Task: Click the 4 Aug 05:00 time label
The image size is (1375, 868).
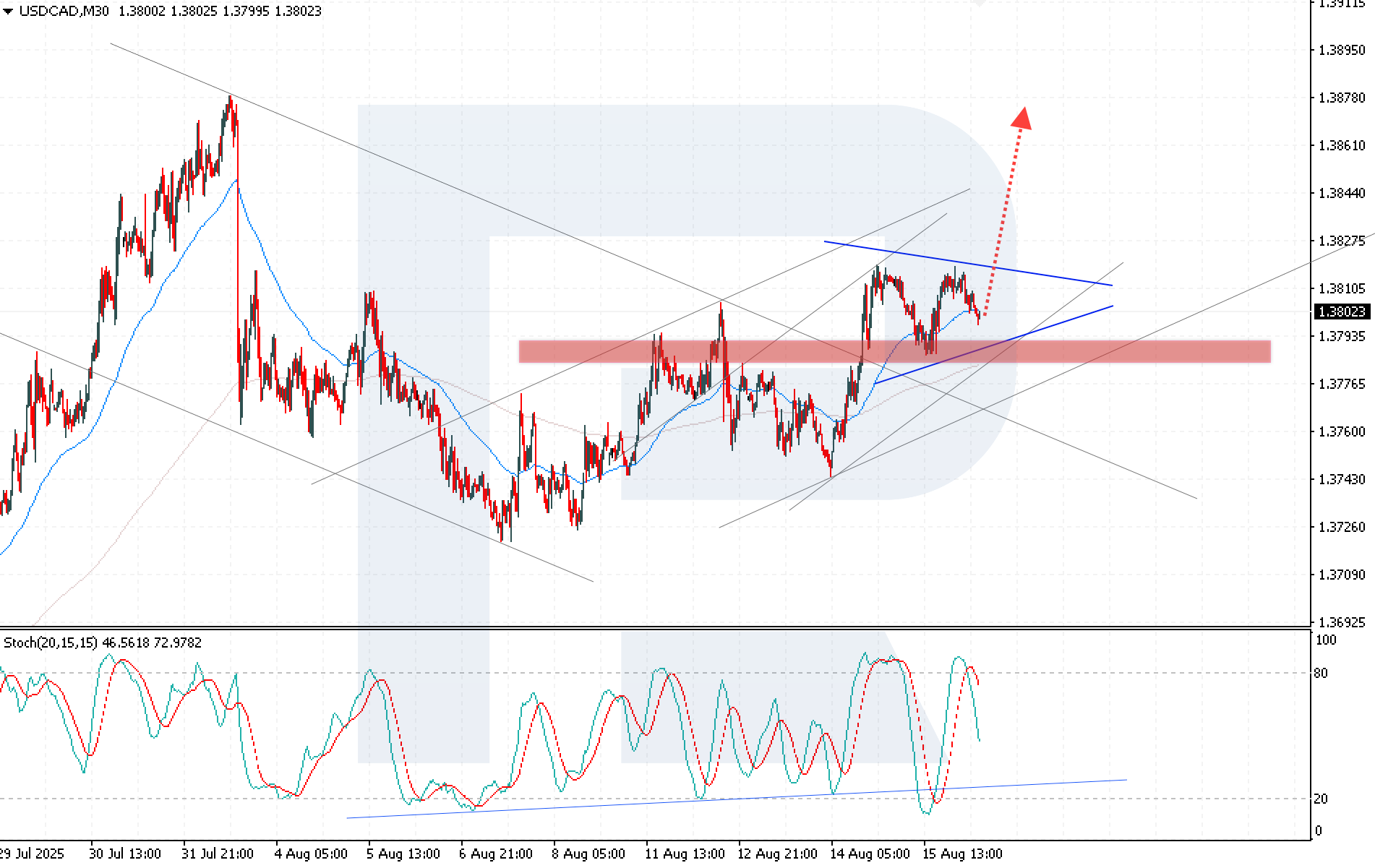Action: (311, 854)
